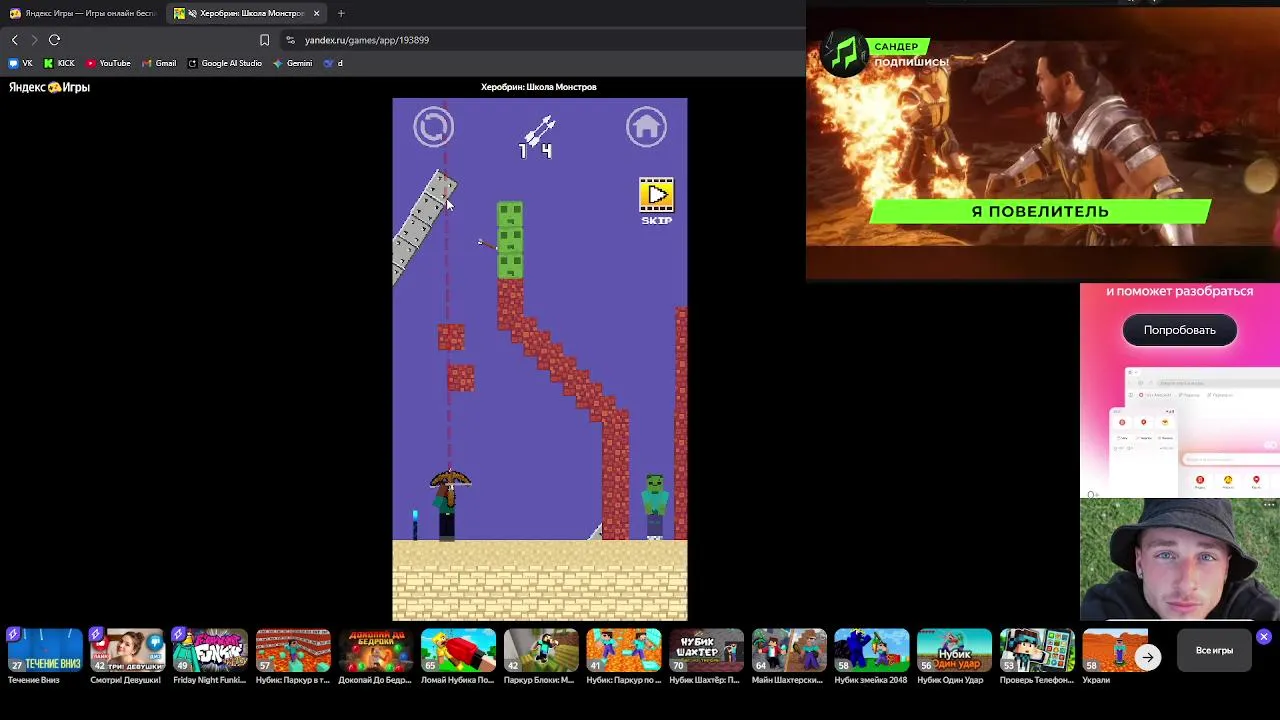Open new tab with plus icon
Image resolution: width=1280 pixels, height=720 pixels.
pos(341,13)
